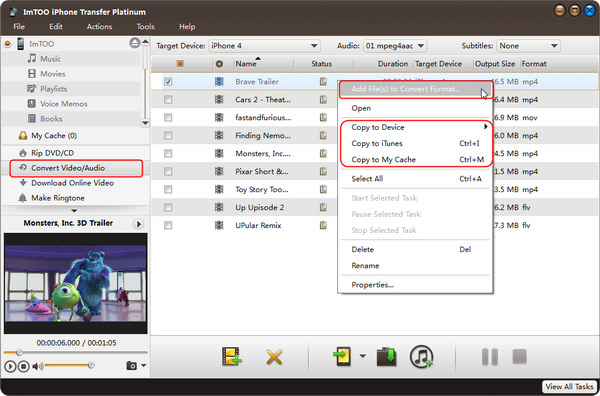600x396 pixels.
Task: Click the snapshot camera icon
Action: tap(132, 366)
